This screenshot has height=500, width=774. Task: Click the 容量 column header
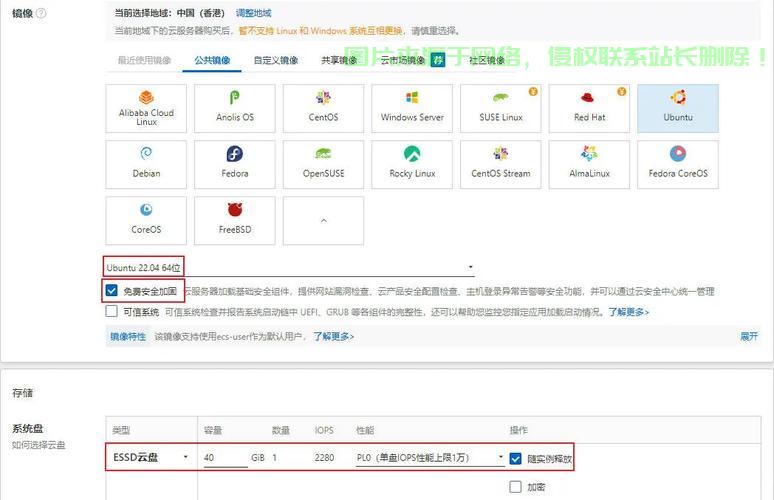(213, 430)
